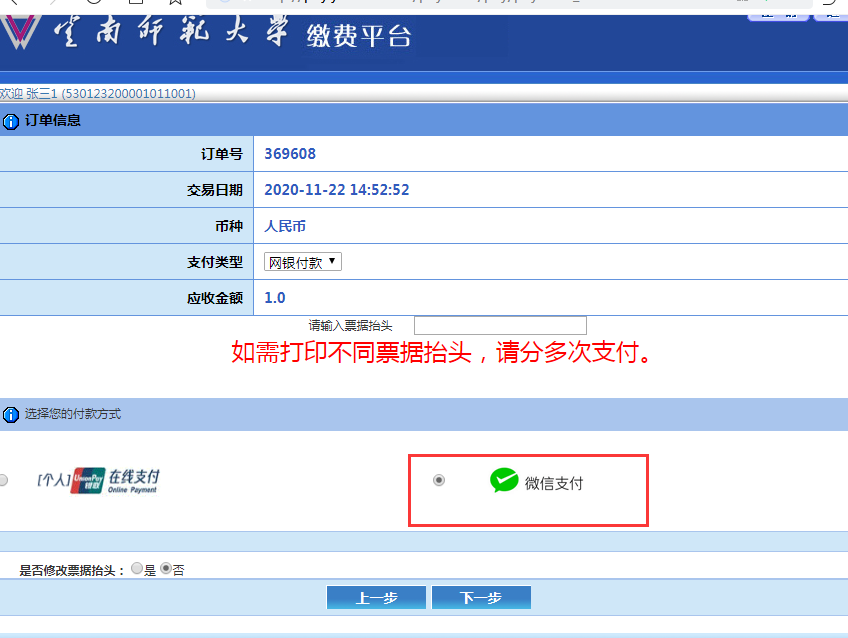848x638 pixels.
Task: Select the UnionPay personal payment radio button
Action: [x=3, y=480]
